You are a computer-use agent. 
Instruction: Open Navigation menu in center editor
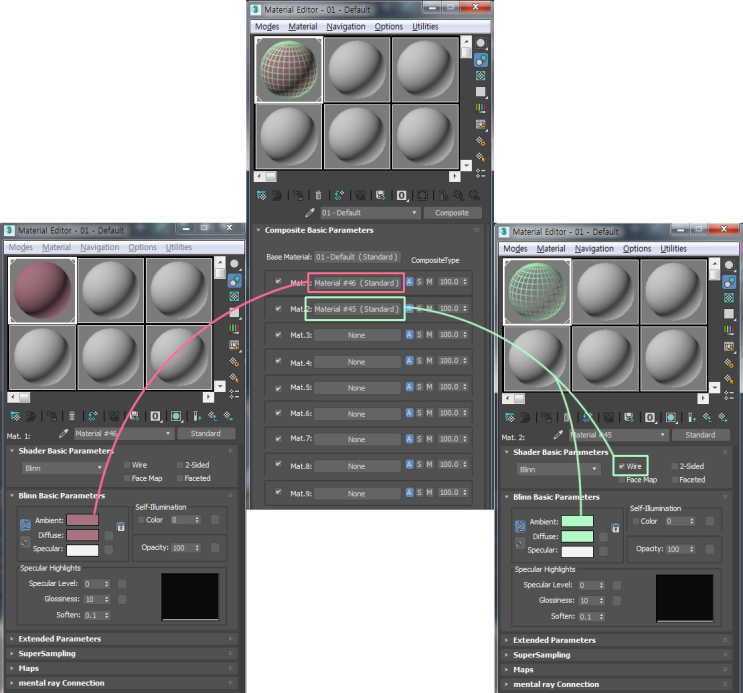pyautogui.click(x=346, y=27)
